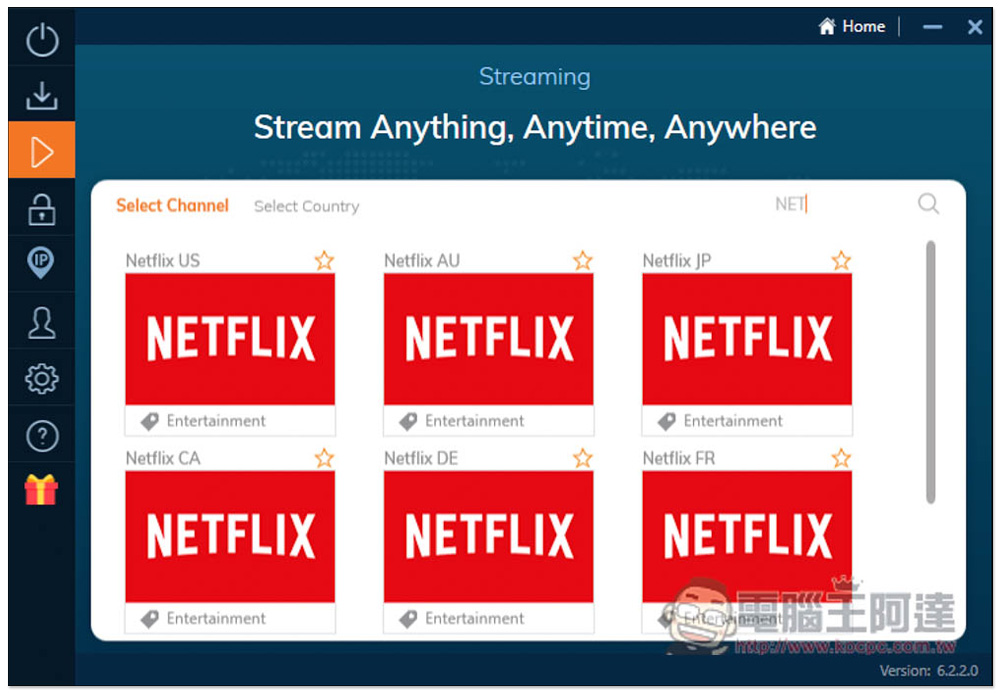Favorite Netflix CA with star
1000x694 pixels.
(x=324, y=458)
